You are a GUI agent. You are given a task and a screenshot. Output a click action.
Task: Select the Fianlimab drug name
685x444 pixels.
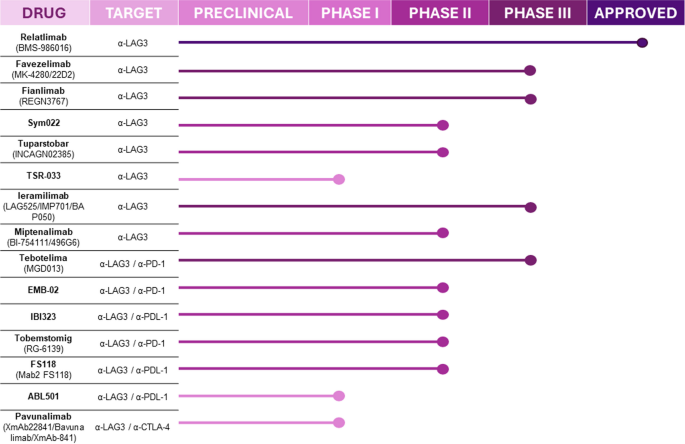pos(44,97)
